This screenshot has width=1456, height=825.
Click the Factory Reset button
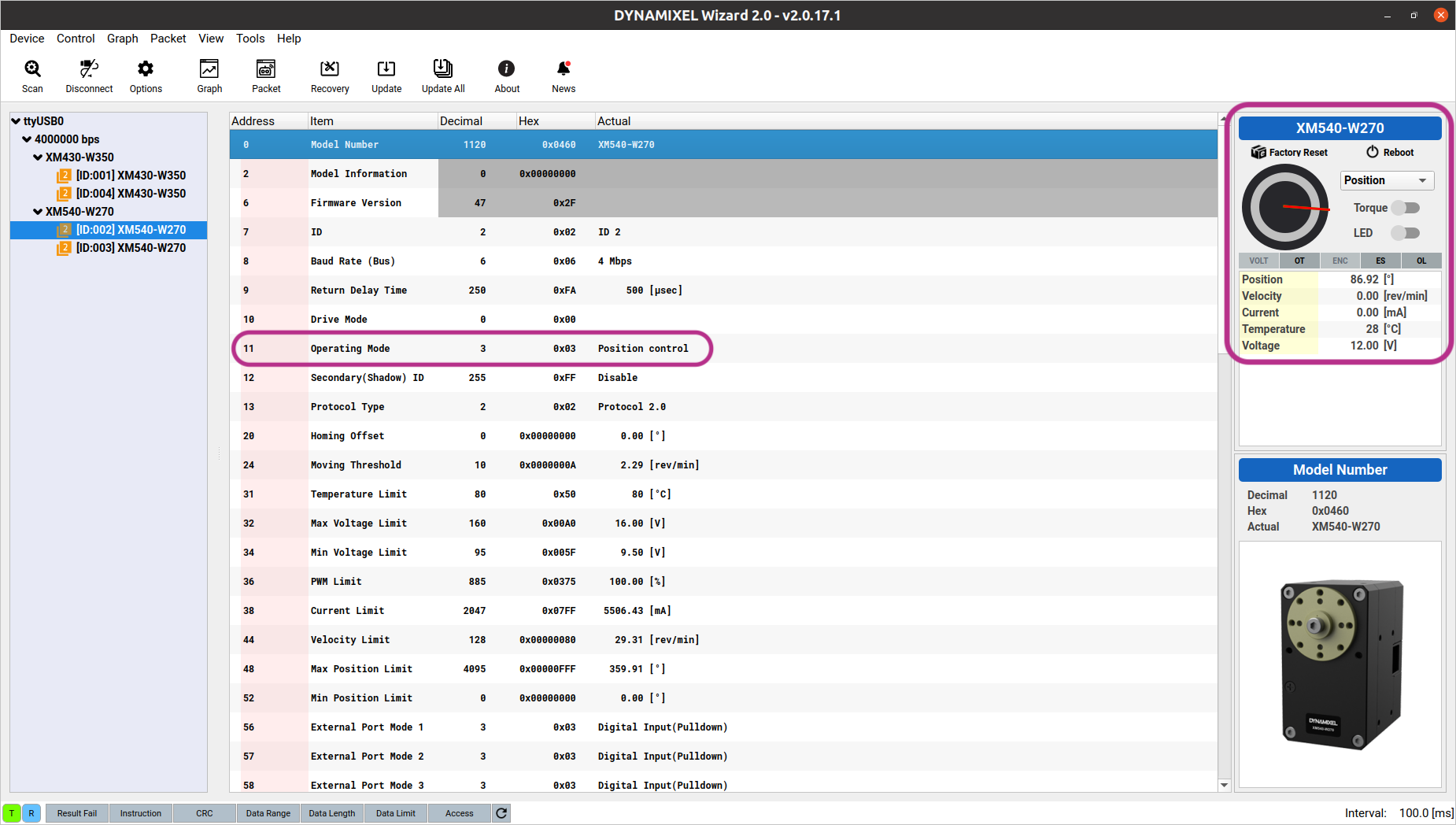point(1289,153)
